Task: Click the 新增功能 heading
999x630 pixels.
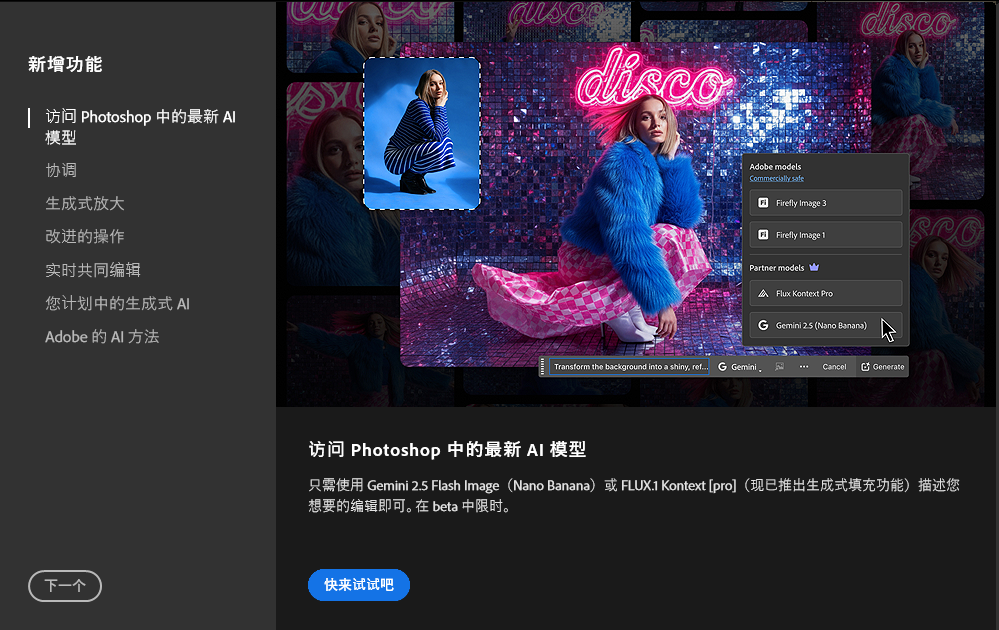Action: [x=65, y=64]
